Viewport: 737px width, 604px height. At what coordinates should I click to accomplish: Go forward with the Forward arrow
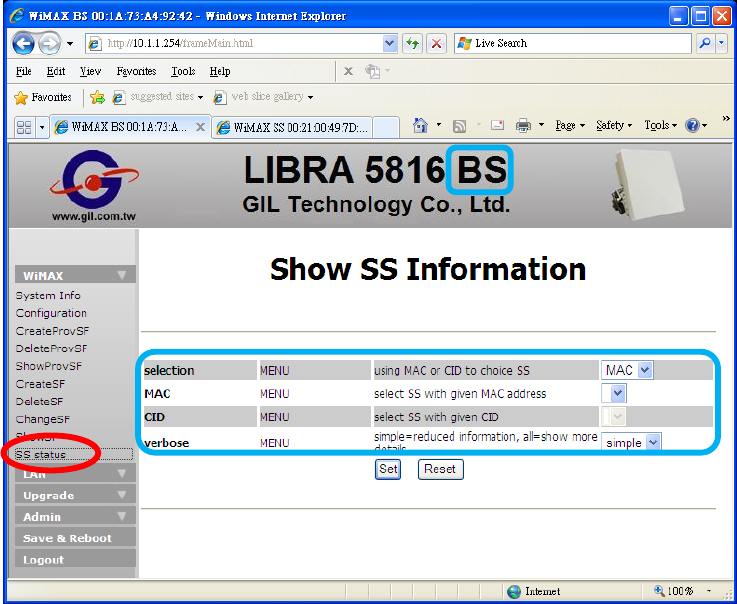pyautogui.click(x=49, y=44)
